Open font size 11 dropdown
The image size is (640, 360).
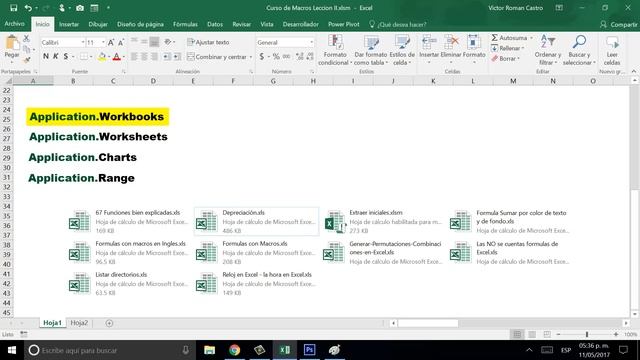point(103,42)
